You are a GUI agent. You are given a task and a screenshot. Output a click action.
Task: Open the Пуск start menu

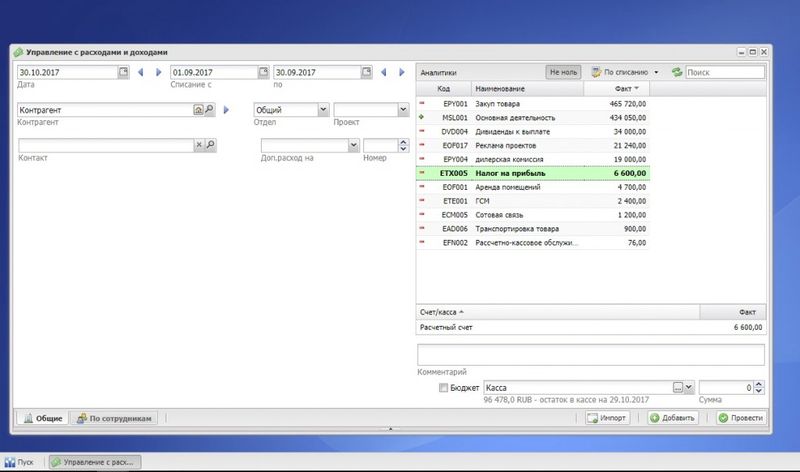coord(19,462)
